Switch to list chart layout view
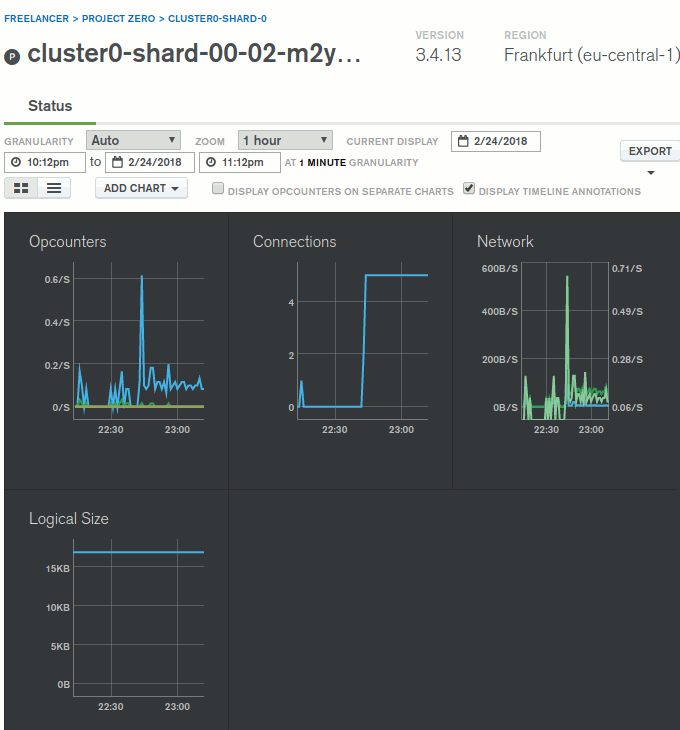Viewport: 680px width, 730px height. click(x=53, y=188)
